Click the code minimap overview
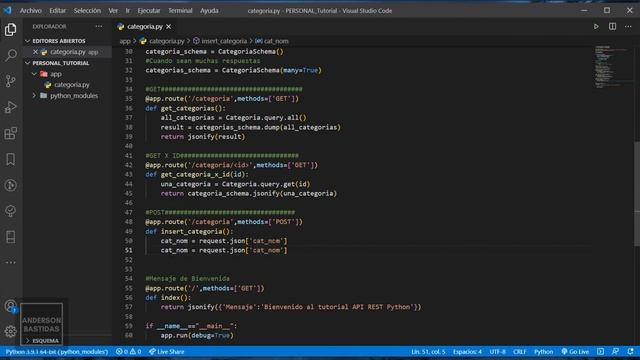 (x=611, y=67)
